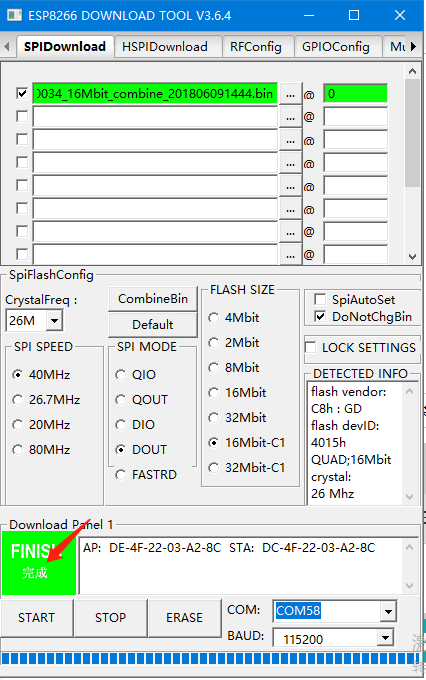
Task: Open the BAUD rate dropdown showing 115200
Action: [x=384, y=638]
